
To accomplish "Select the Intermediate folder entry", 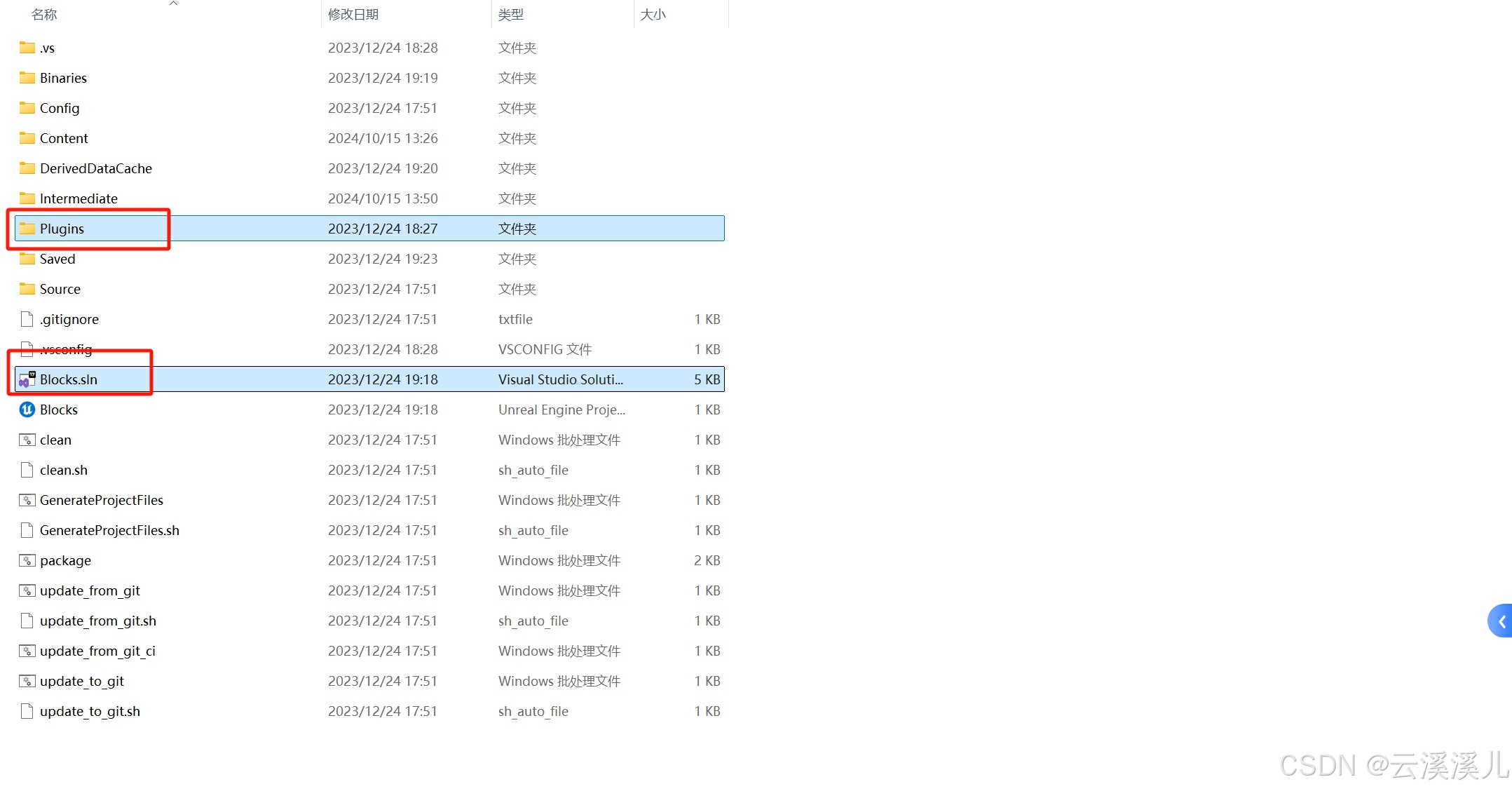I will point(79,198).
